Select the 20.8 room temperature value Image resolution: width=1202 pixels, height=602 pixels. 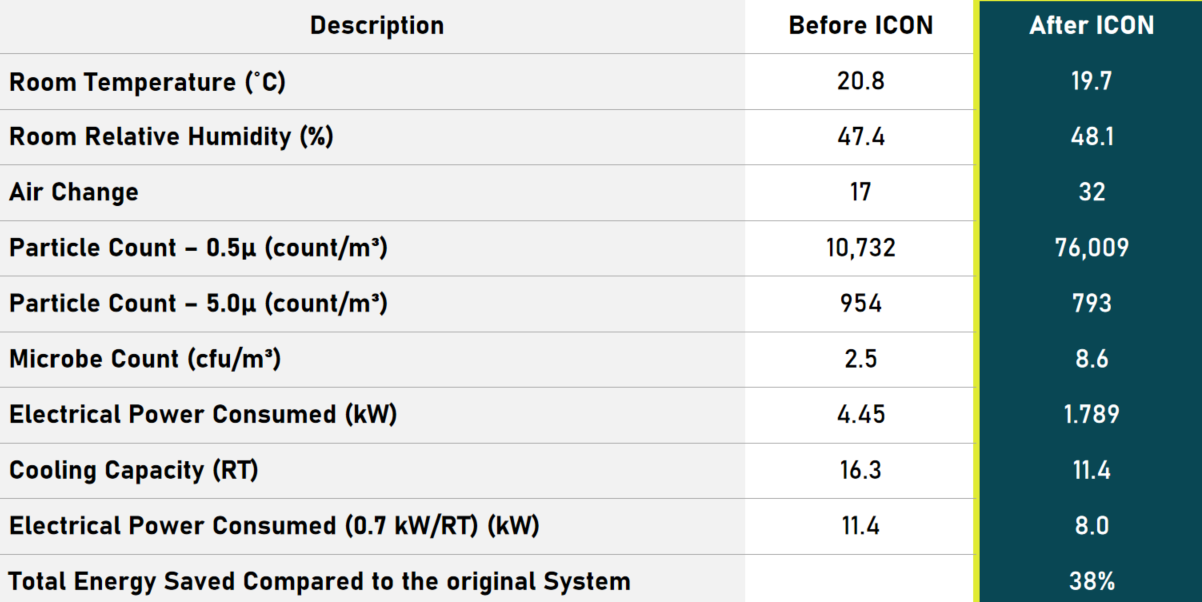pos(860,82)
